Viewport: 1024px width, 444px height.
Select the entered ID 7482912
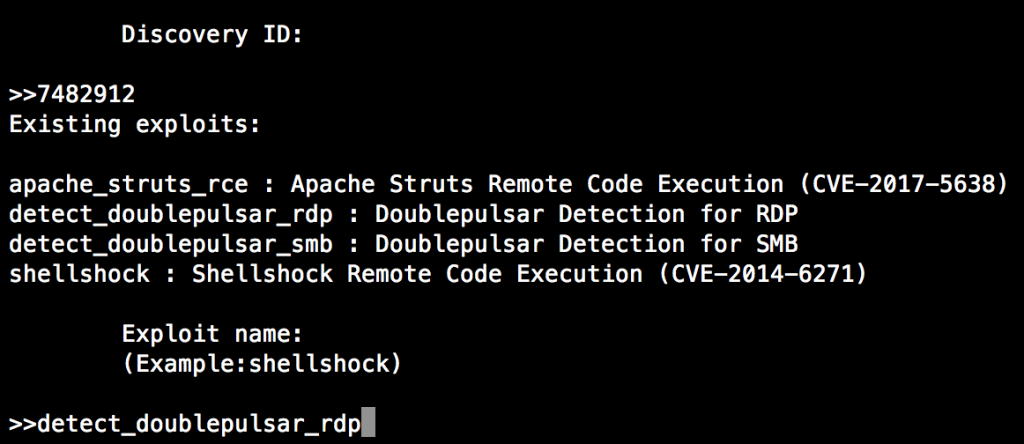[86, 95]
